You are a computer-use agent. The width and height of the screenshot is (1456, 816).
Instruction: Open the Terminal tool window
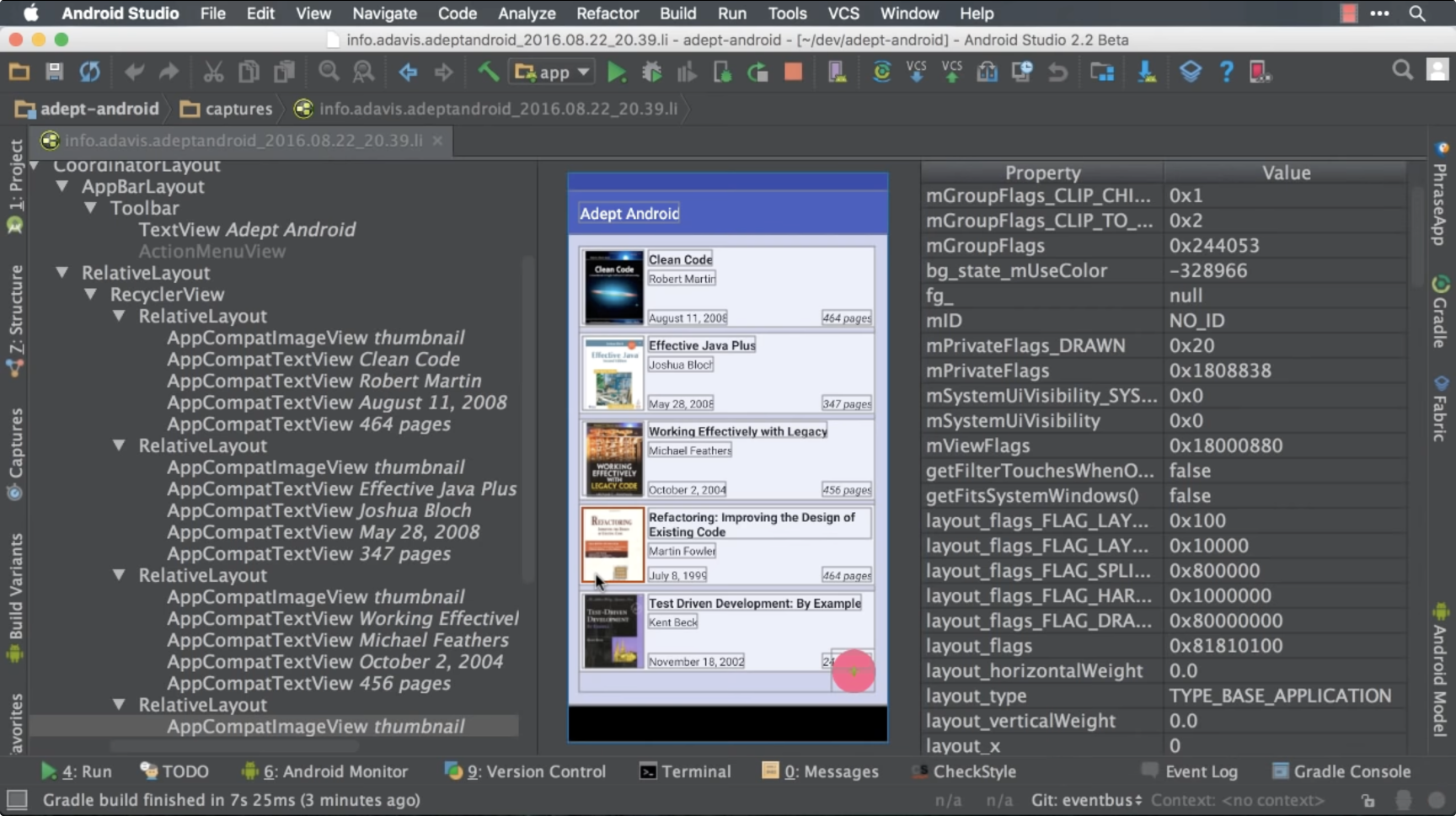tap(685, 771)
